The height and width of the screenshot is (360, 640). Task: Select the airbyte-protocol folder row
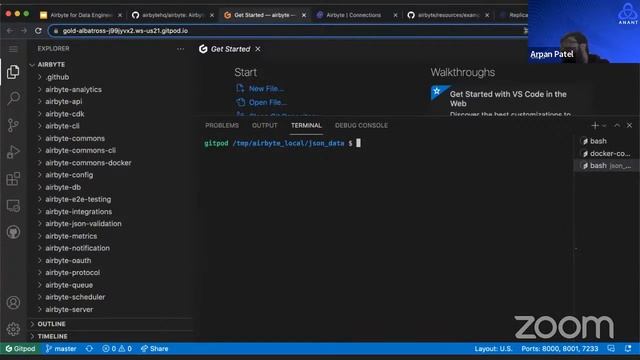point(110,273)
